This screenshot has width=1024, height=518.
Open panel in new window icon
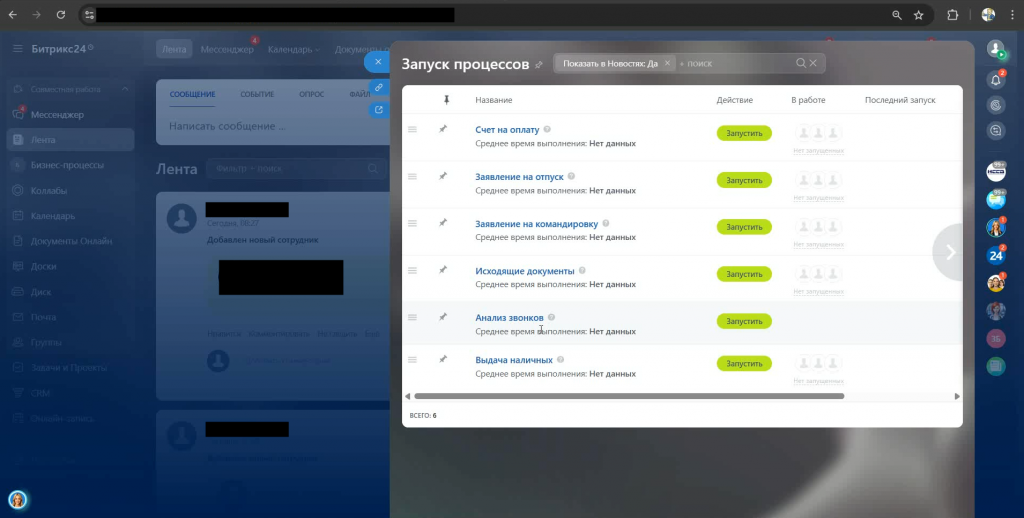(379, 110)
